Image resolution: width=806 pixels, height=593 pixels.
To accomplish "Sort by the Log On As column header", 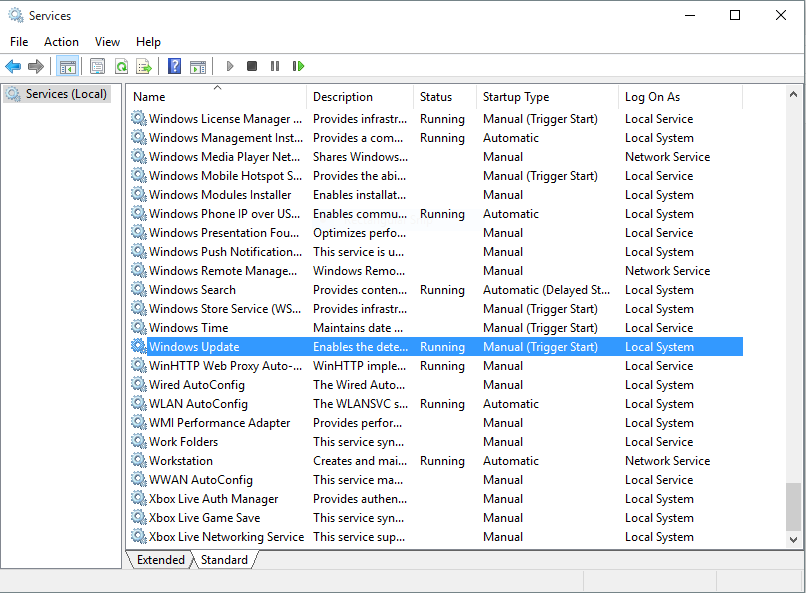I will point(681,97).
